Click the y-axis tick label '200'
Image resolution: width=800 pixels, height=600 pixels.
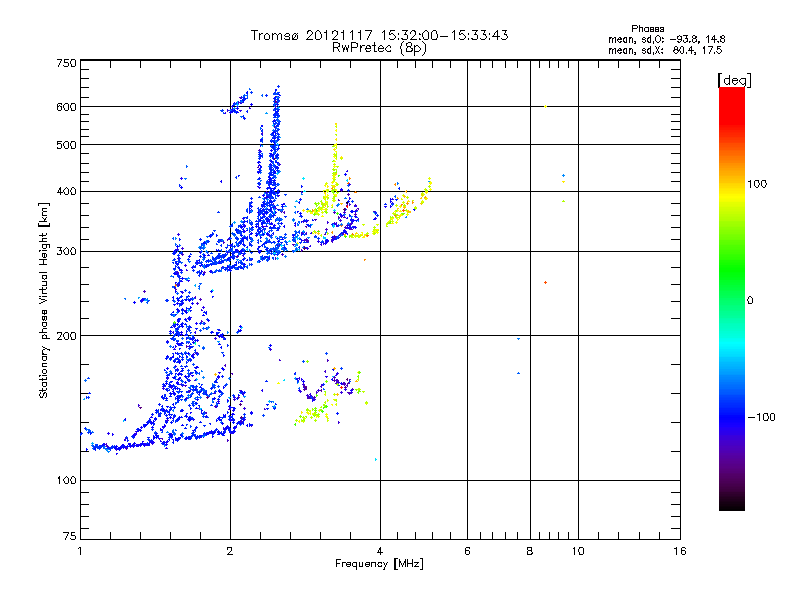66,336
